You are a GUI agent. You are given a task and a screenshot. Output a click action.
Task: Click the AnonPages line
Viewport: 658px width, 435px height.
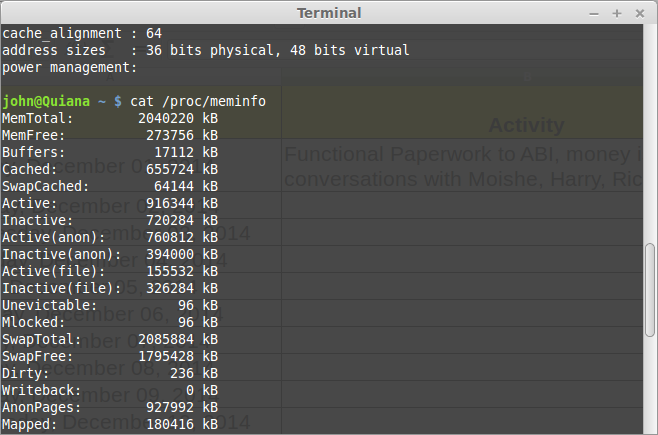[x=110, y=407]
